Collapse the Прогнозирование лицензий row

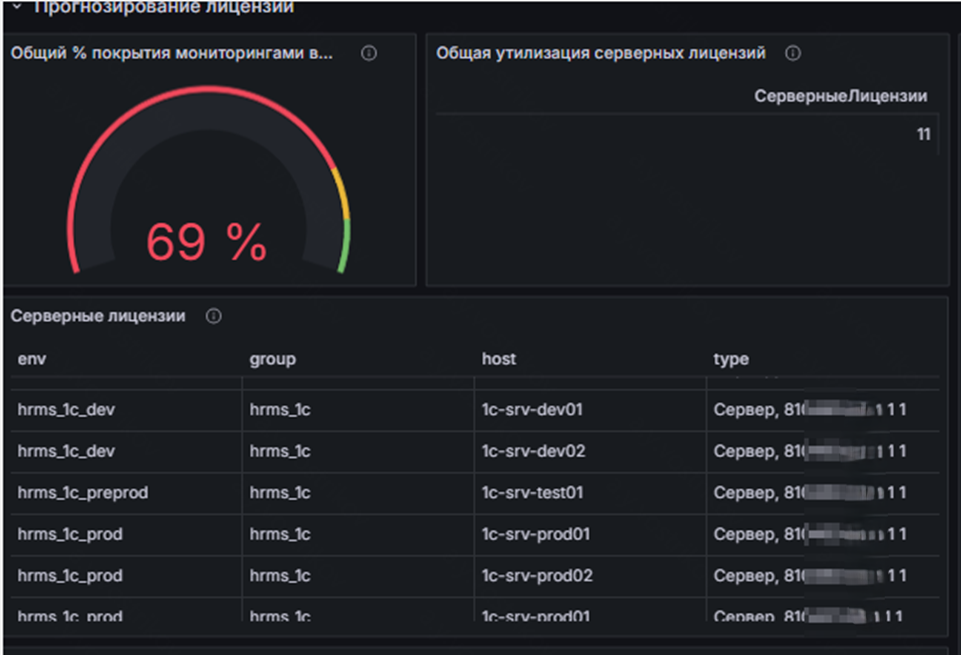pyautogui.click(x=17, y=7)
